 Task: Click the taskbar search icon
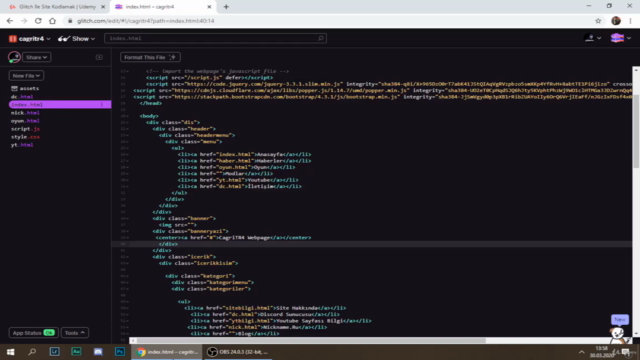click(32, 352)
